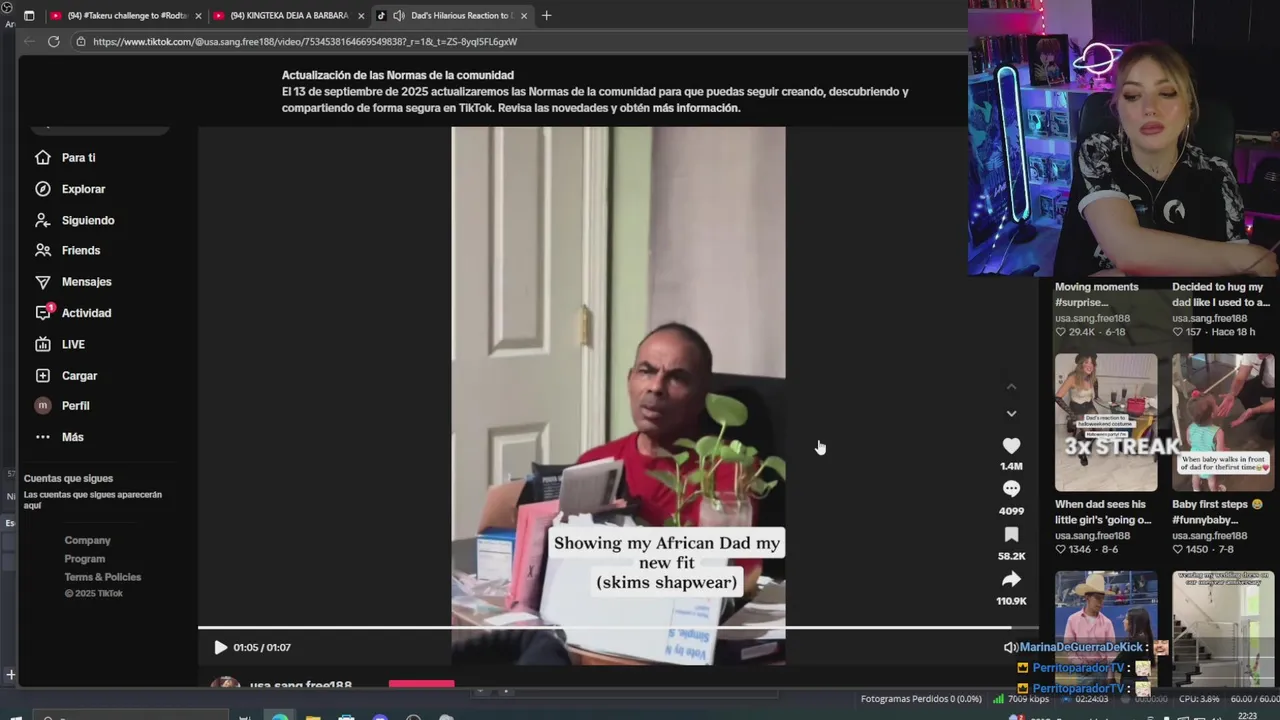1280x720 pixels.
Task: Click the plus icon at sidebar bottom-left
Action: [10, 675]
